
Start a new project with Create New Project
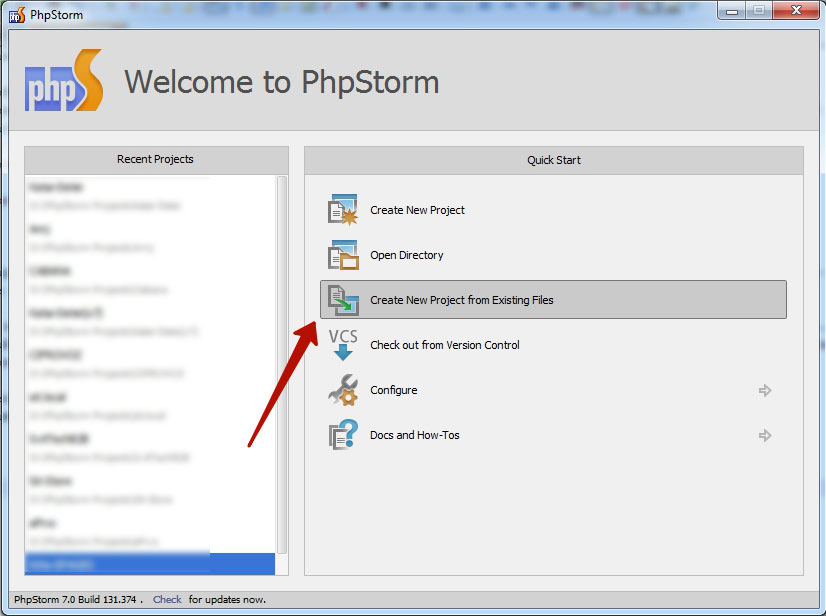(x=418, y=209)
